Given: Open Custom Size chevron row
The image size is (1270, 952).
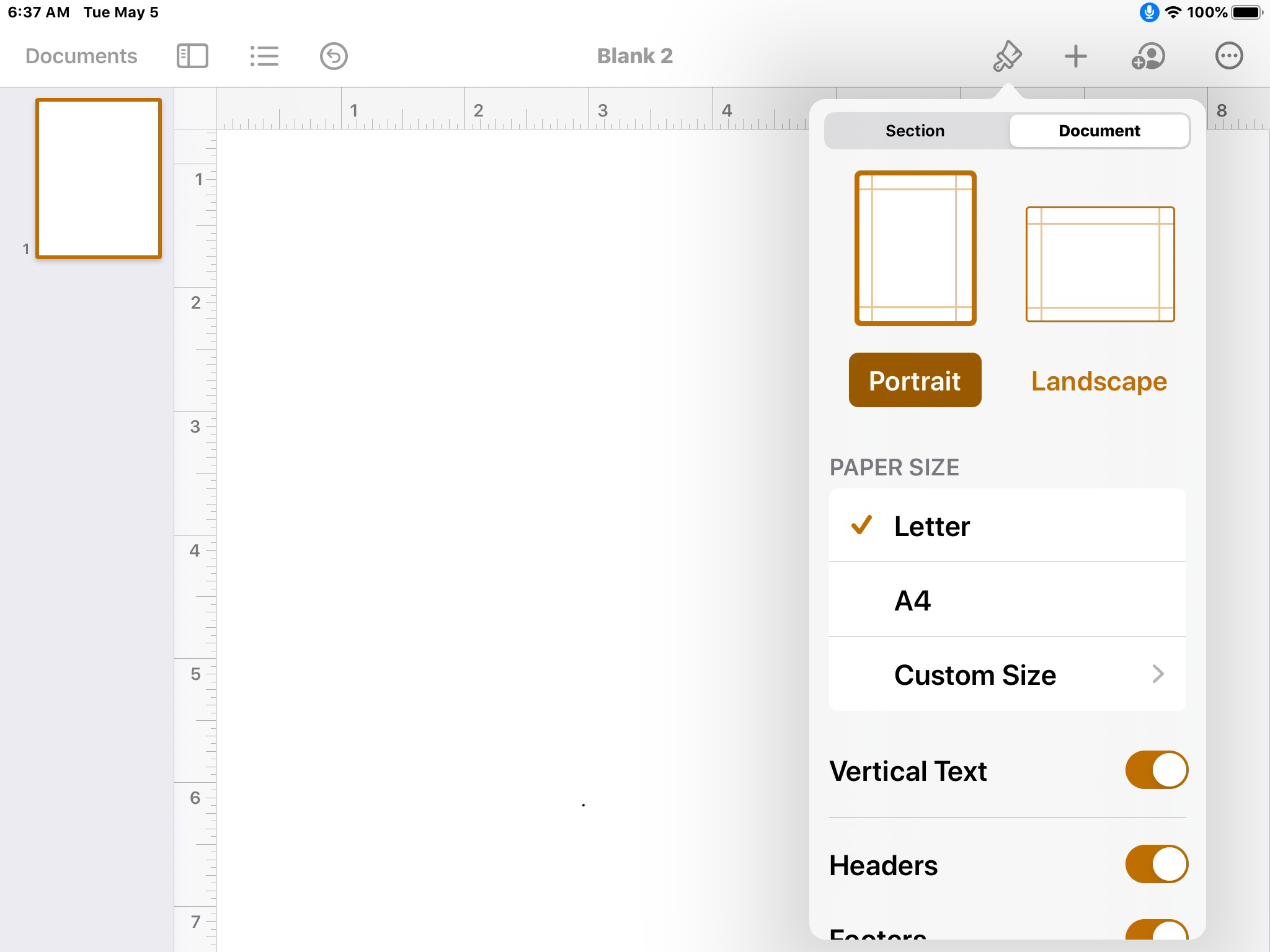Looking at the screenshot, I should (x=1007, y=674).
